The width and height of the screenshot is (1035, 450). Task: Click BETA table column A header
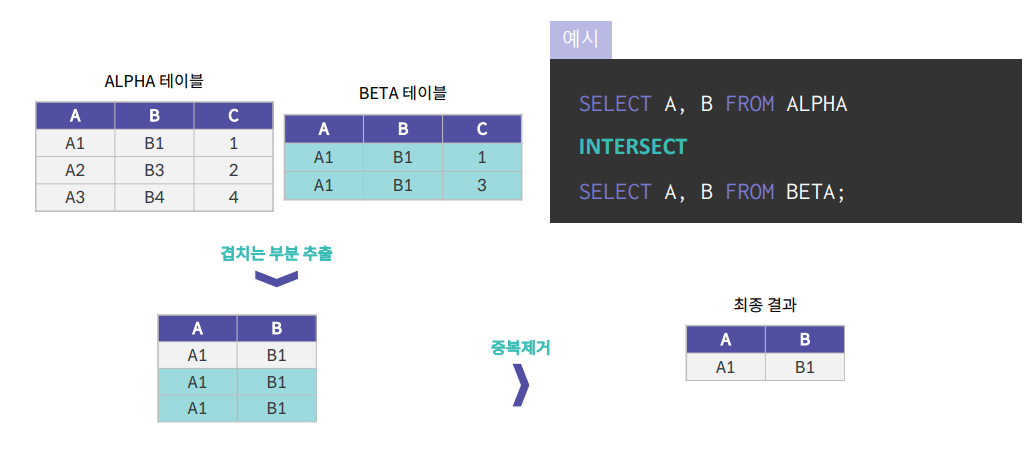(323, 129)
